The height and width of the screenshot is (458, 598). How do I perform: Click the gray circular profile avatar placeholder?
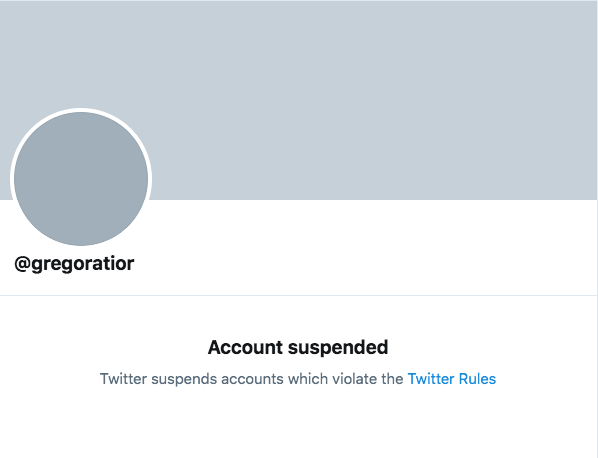[81, 178]
